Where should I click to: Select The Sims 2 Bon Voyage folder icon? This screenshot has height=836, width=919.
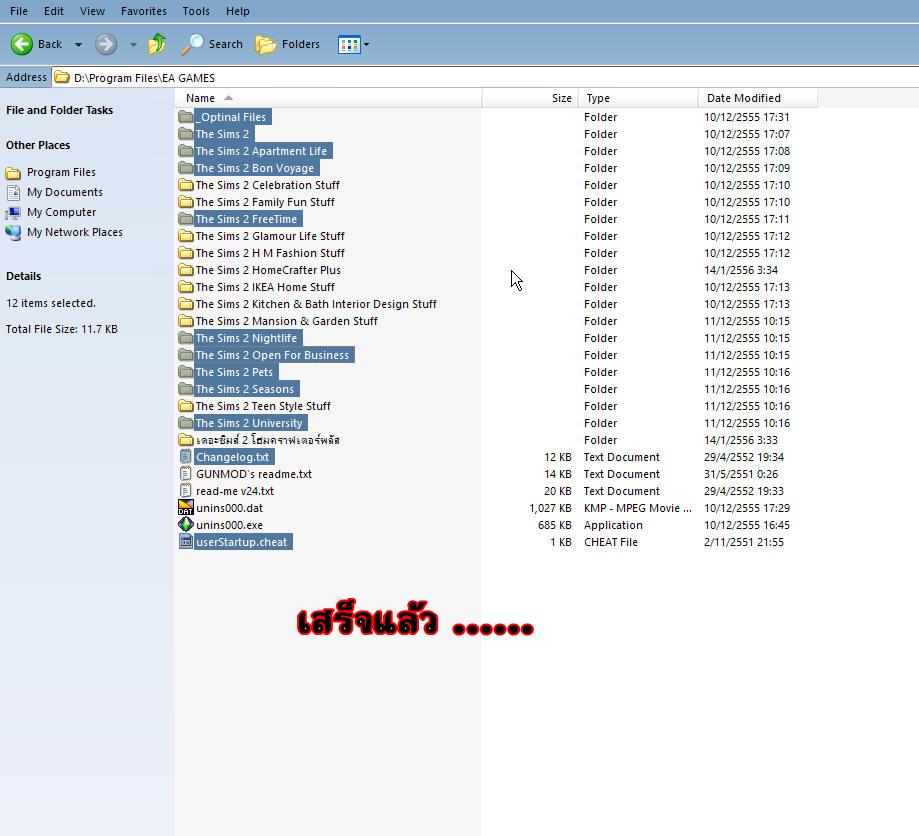186,168
